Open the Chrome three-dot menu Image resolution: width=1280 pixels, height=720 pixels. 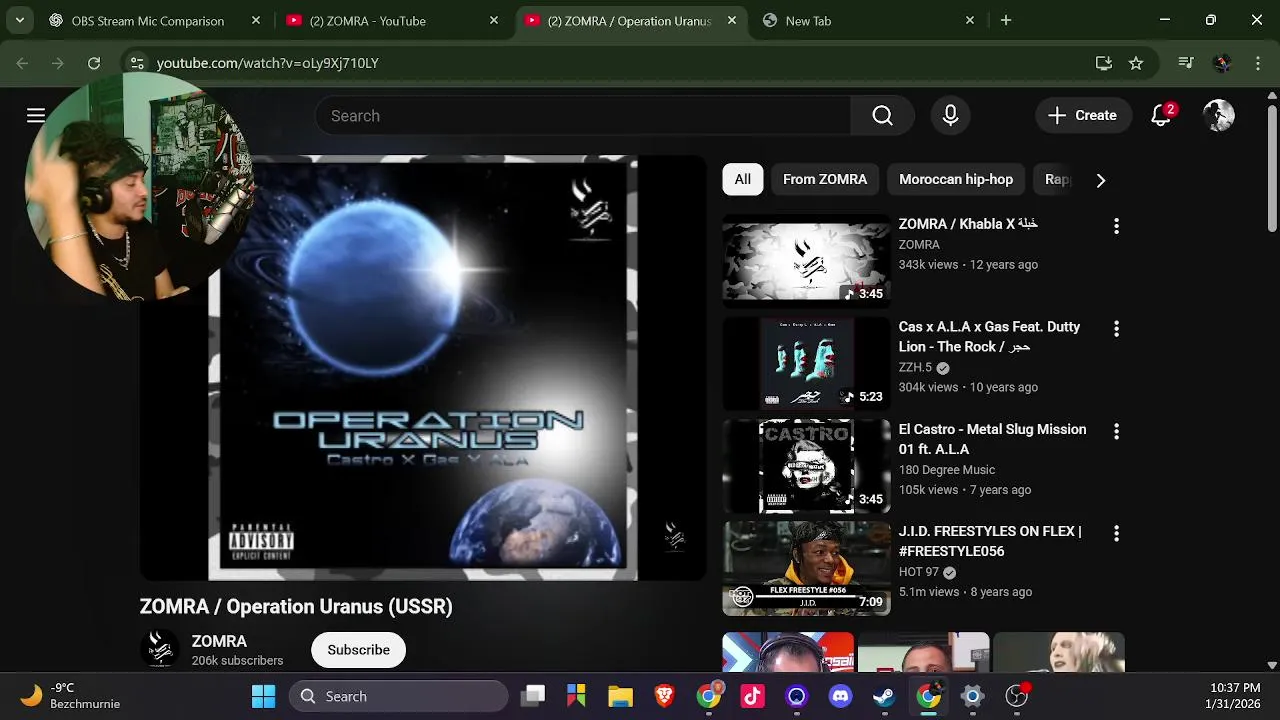pos(1258,63)
